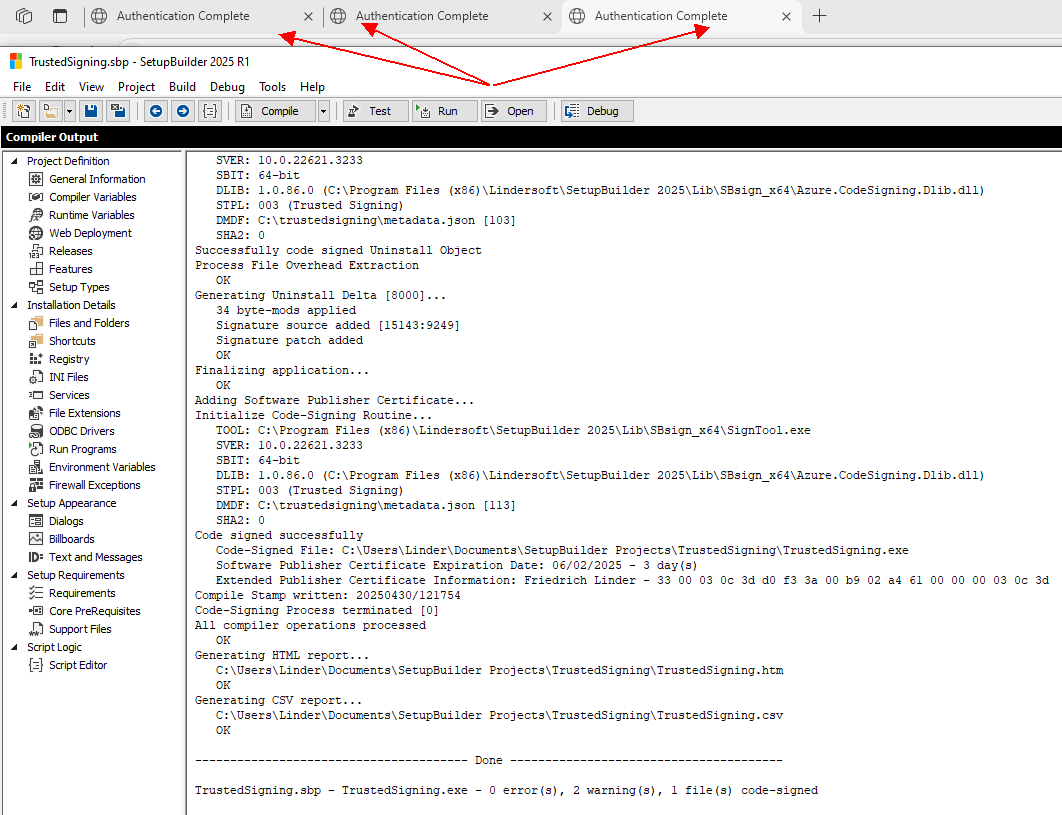The width and height of the screenshot is (1062, 815).
Task: Select the ODBC Drivers icon in the sidebar
Action: click(37, 431)
